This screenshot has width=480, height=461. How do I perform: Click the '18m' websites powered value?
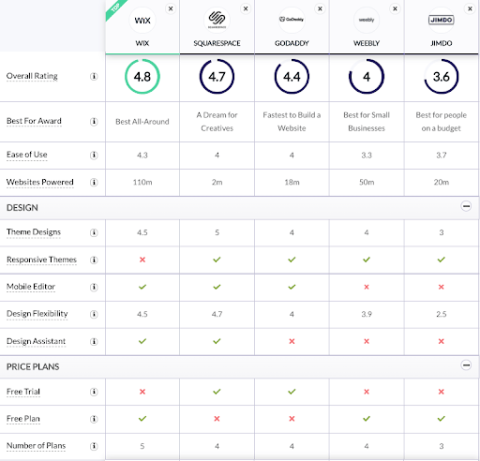(x=292, y=182)
